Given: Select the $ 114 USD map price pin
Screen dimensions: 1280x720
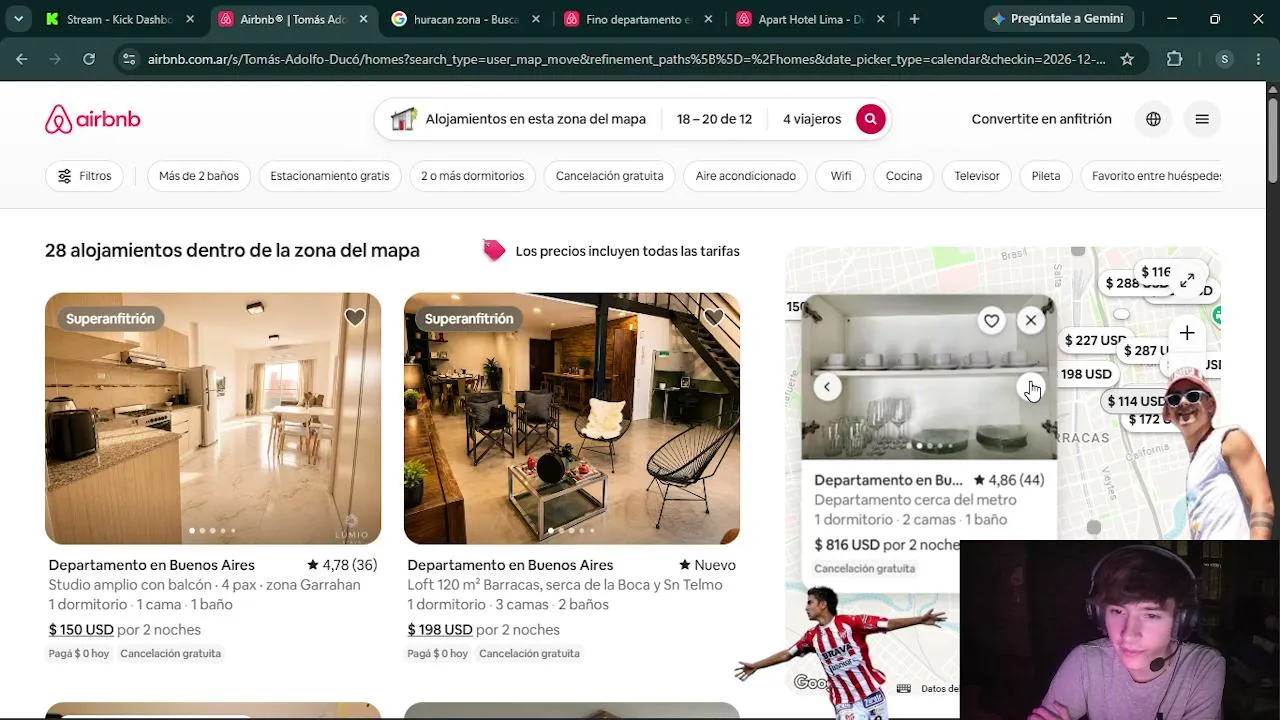Looking at the screenshot, I should (x=1136, y=401).
